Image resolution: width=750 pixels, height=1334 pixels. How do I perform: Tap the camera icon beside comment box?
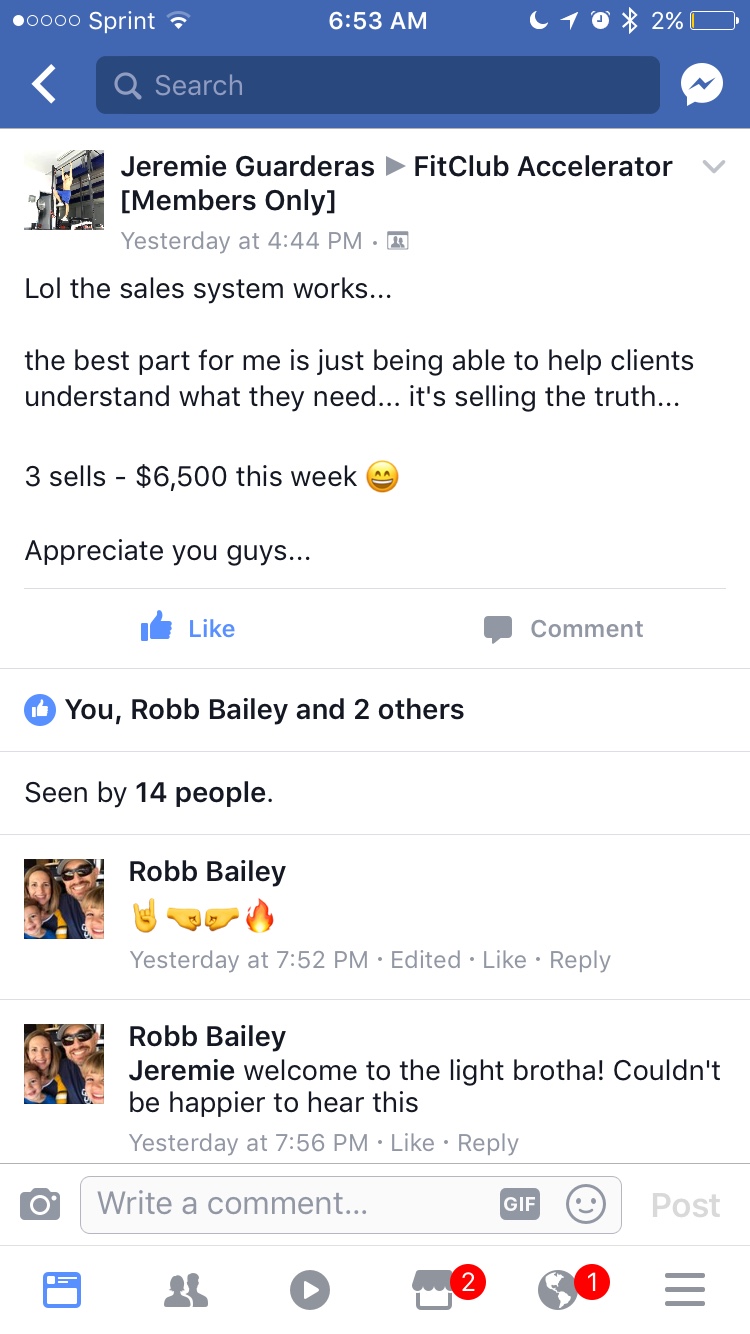40,1203
